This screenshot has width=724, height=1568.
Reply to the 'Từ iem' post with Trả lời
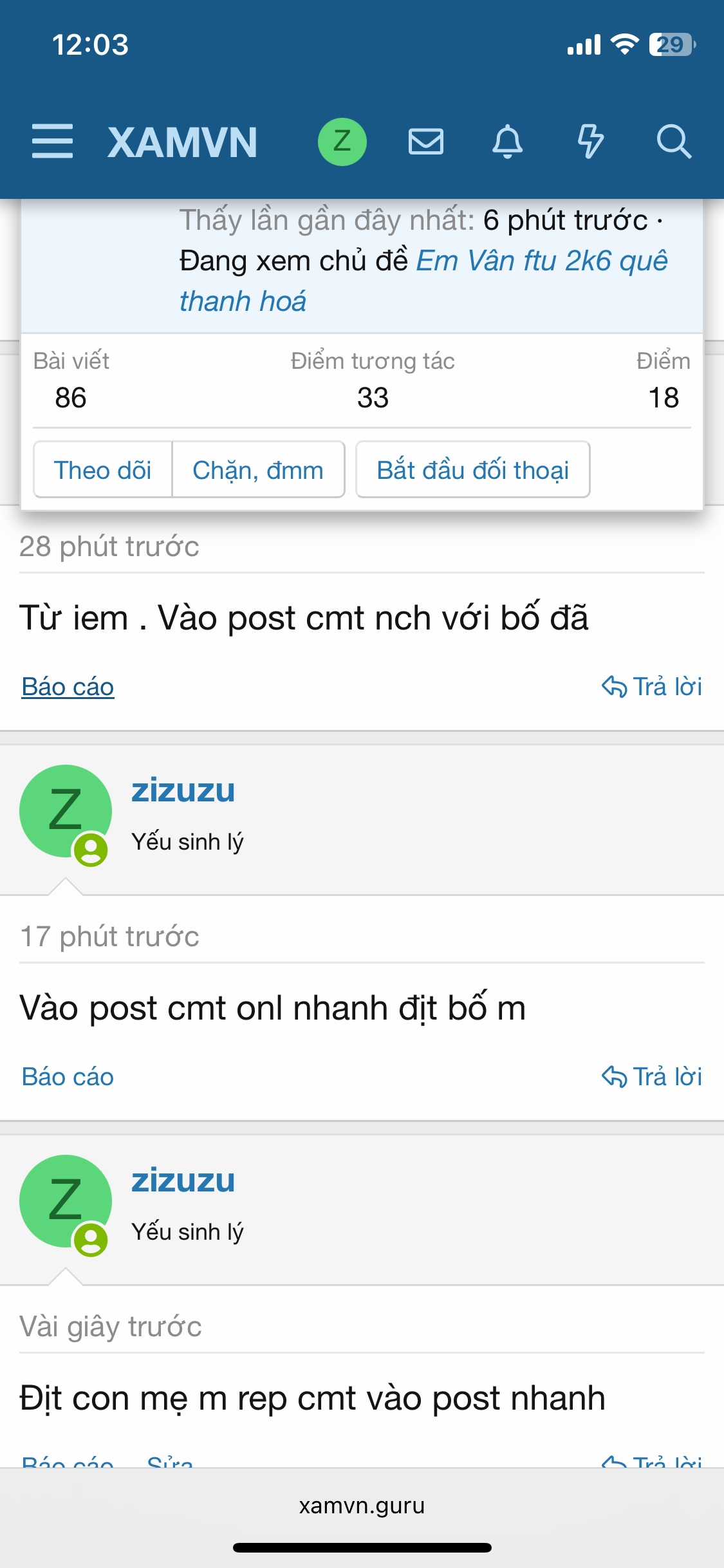click(651, 687)
